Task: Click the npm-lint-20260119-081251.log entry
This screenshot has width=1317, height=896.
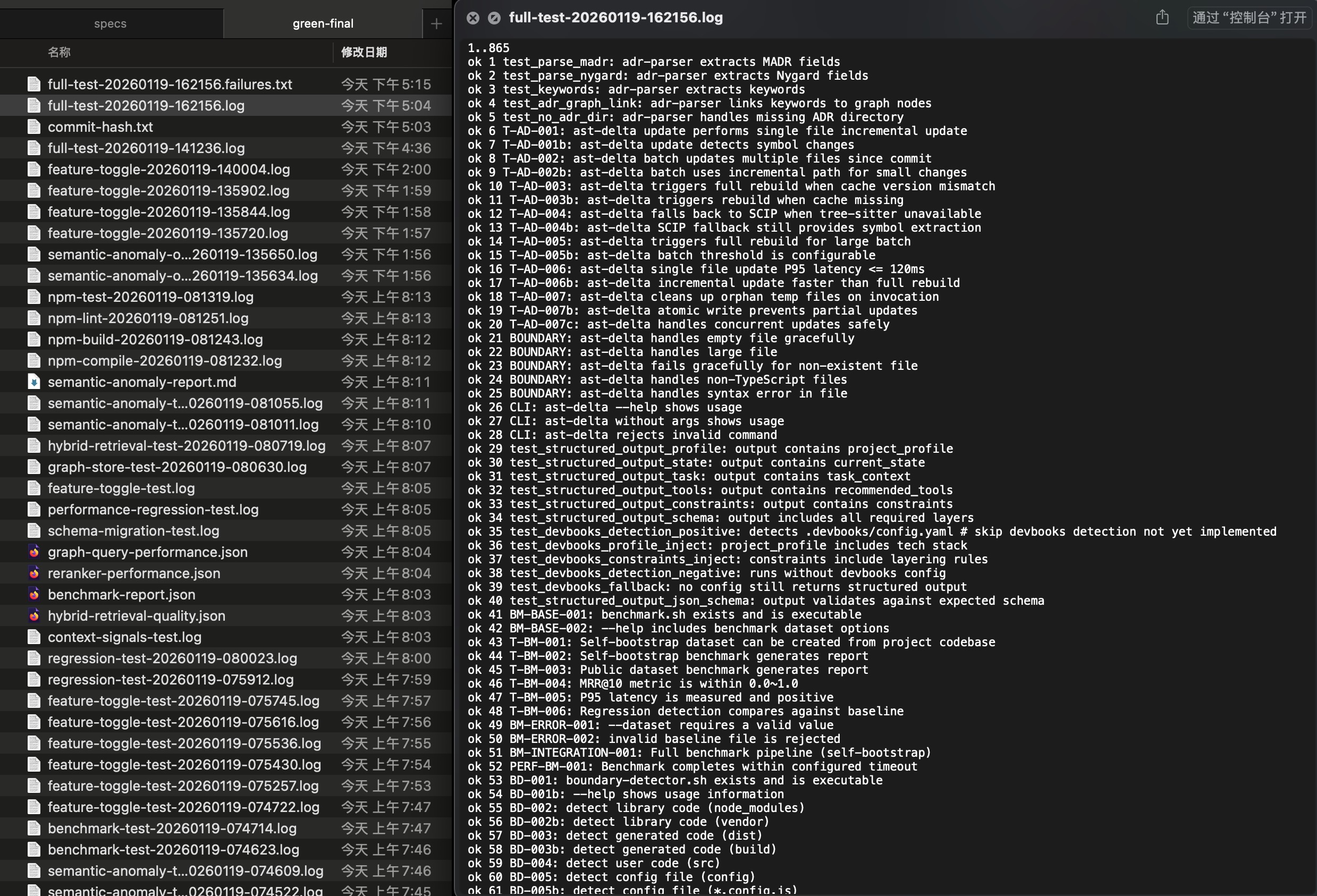Action: [148, 318]
